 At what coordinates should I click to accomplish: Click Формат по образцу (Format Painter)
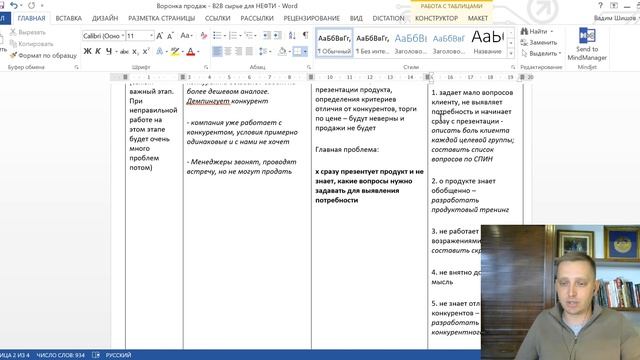click(43, 55)
